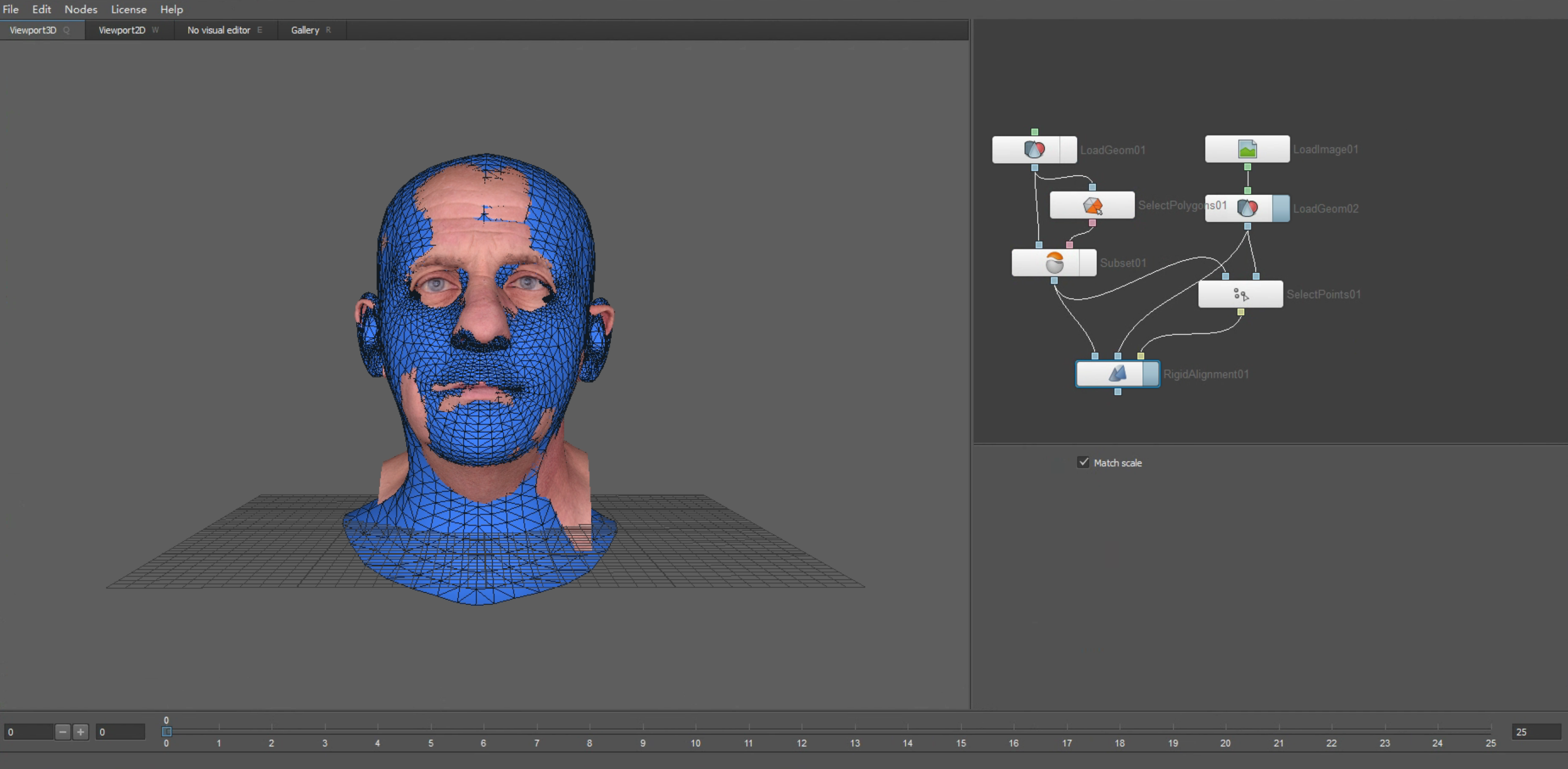Image resolution: width=1568 pixels, height=769 pixels.
Task: Select the RigidAlignment01 node icon
Action: (1117, 374)
